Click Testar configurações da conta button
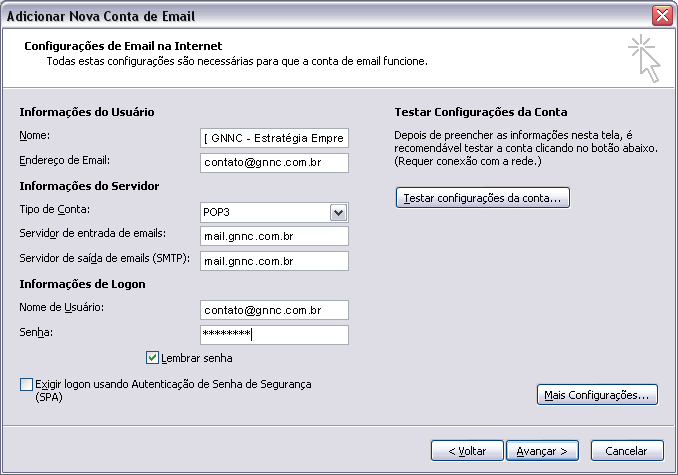This screenshot has width=678, height=475. coord(483,198)
